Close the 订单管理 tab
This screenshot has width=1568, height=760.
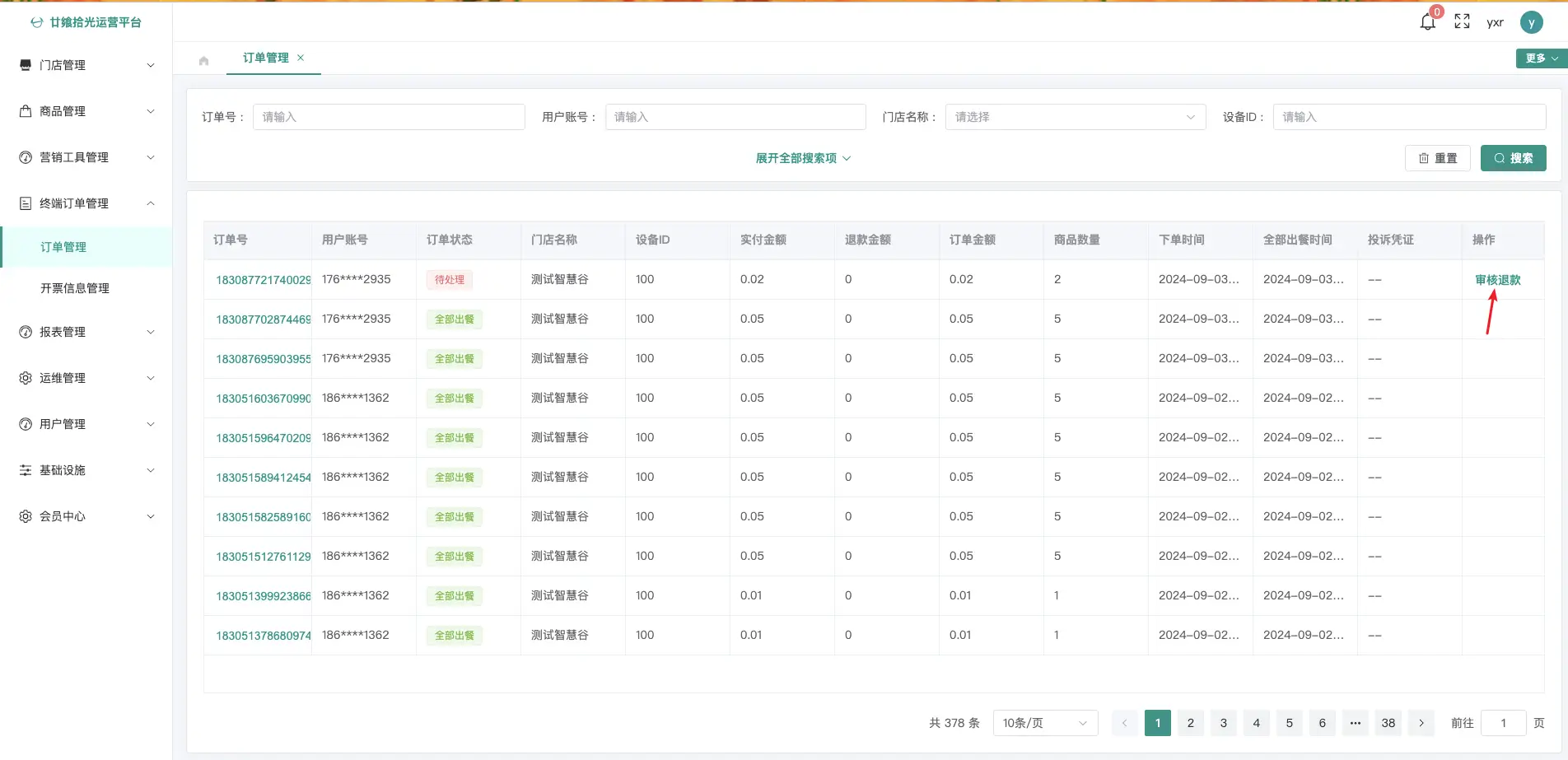[x=301, y=58]
